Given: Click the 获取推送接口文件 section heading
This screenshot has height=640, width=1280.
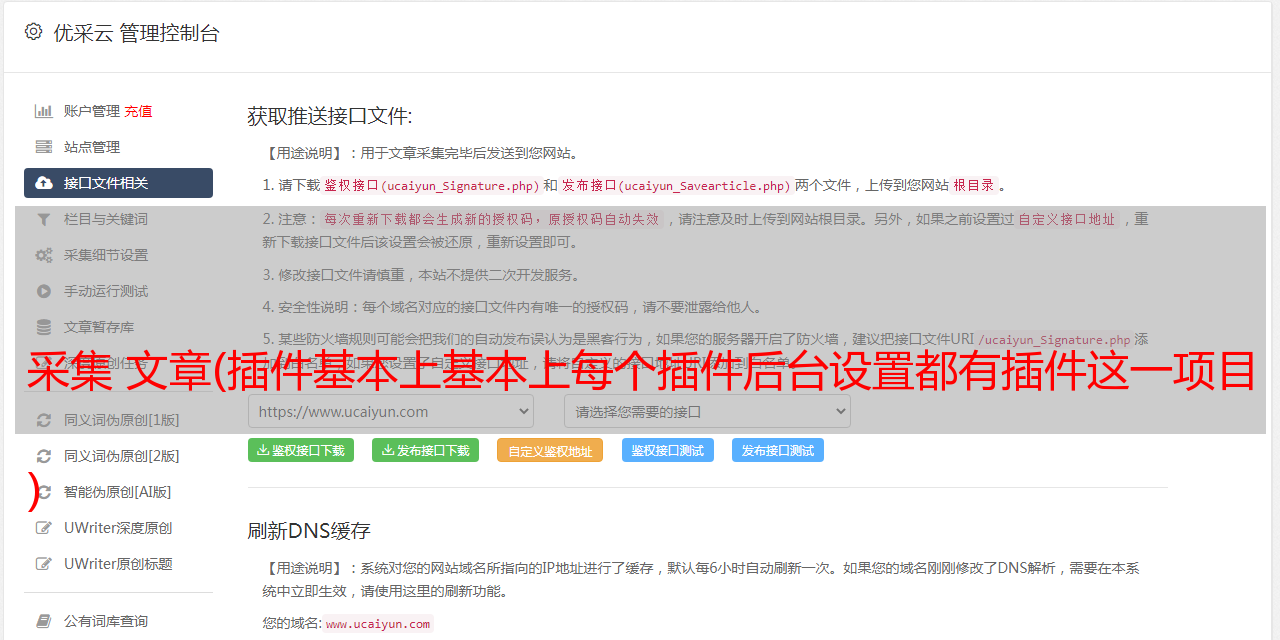Looking at the screenshot, I should tap(330, 116).
